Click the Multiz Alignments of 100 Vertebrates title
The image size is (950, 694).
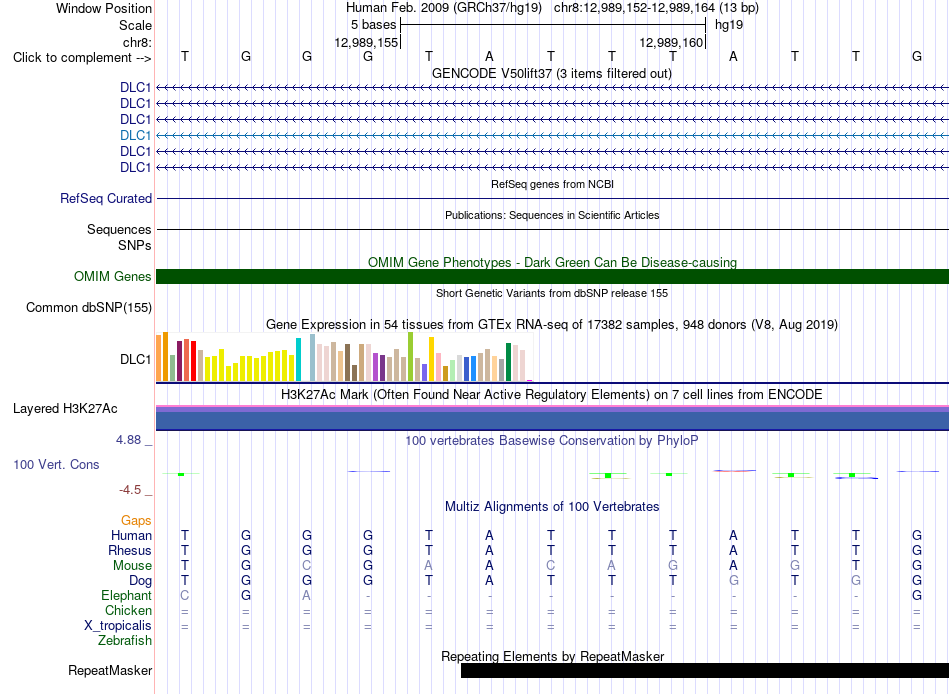[552, 506]
